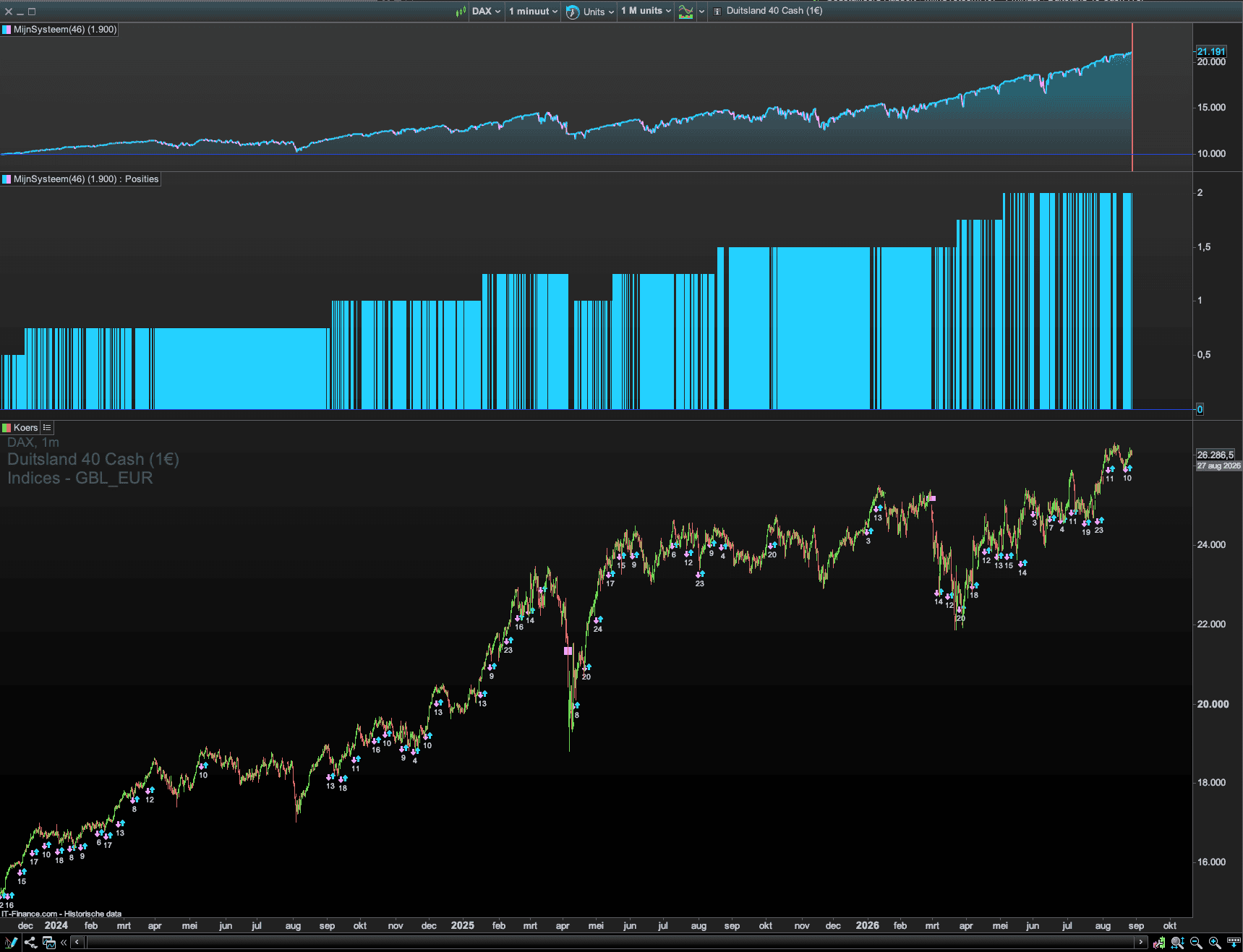Click the double-chevron collapse toolbar icon

[x=64, y=943]
